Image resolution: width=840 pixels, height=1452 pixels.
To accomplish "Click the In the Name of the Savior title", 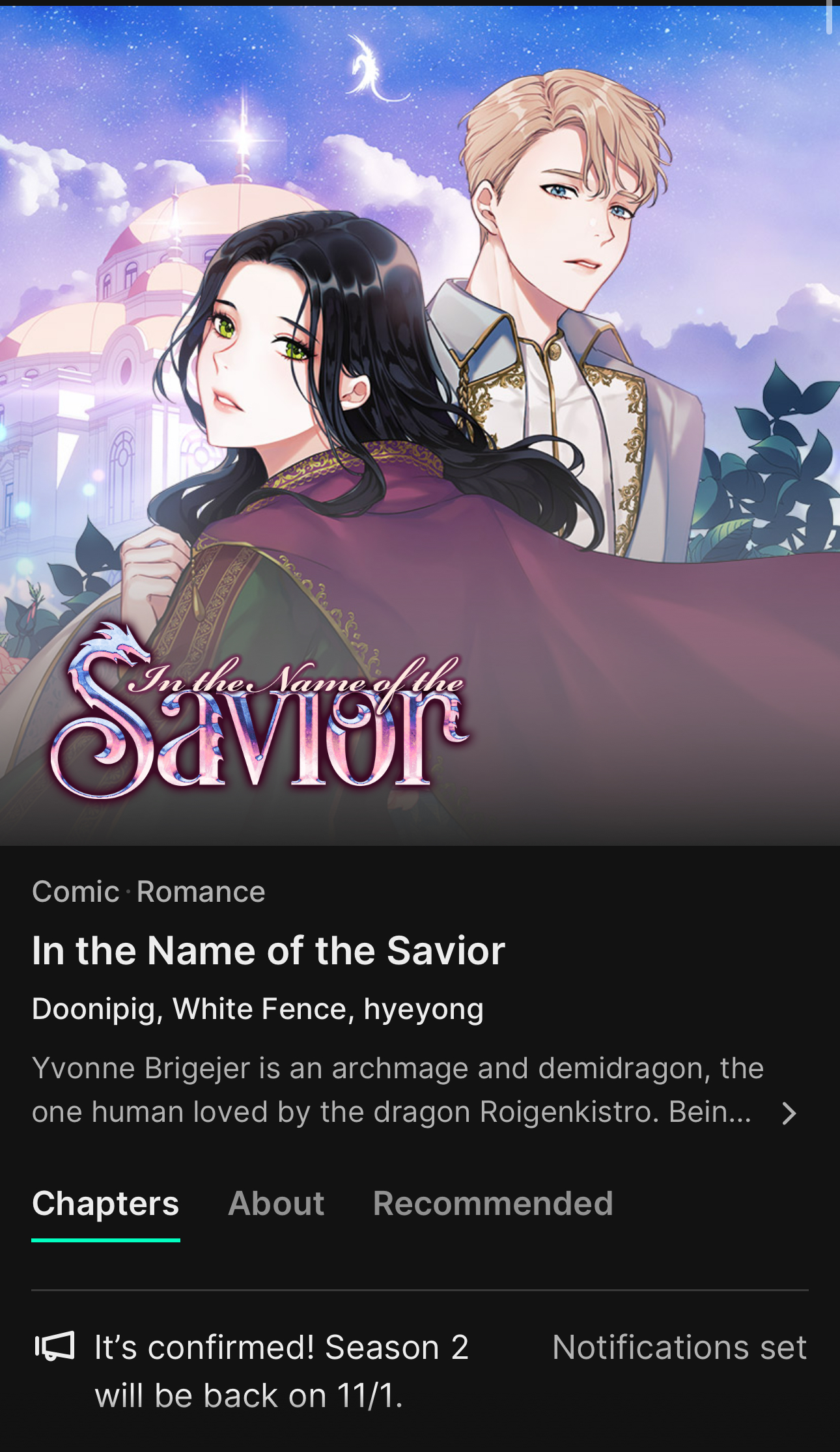I will [268, 951].
